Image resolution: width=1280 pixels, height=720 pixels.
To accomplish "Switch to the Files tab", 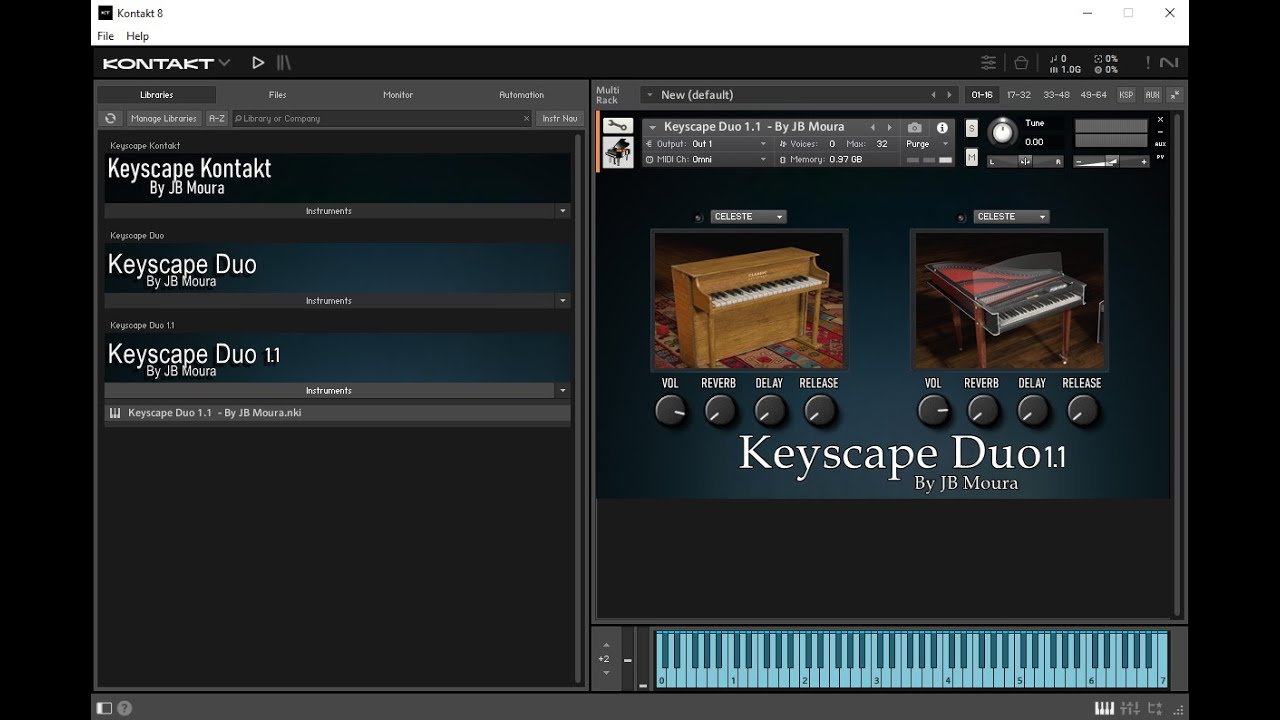I will tap(277, 95).
